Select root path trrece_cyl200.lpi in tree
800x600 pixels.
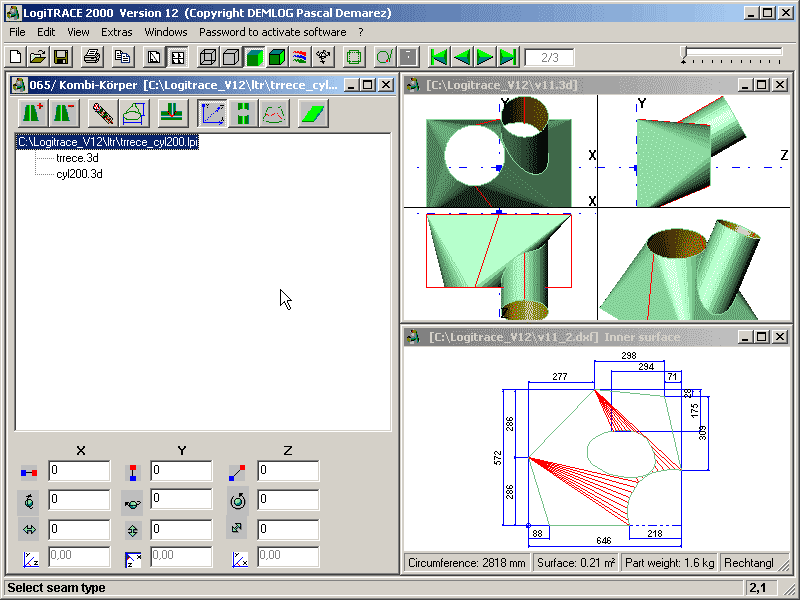pyautogui.click(x=108, y=142)
